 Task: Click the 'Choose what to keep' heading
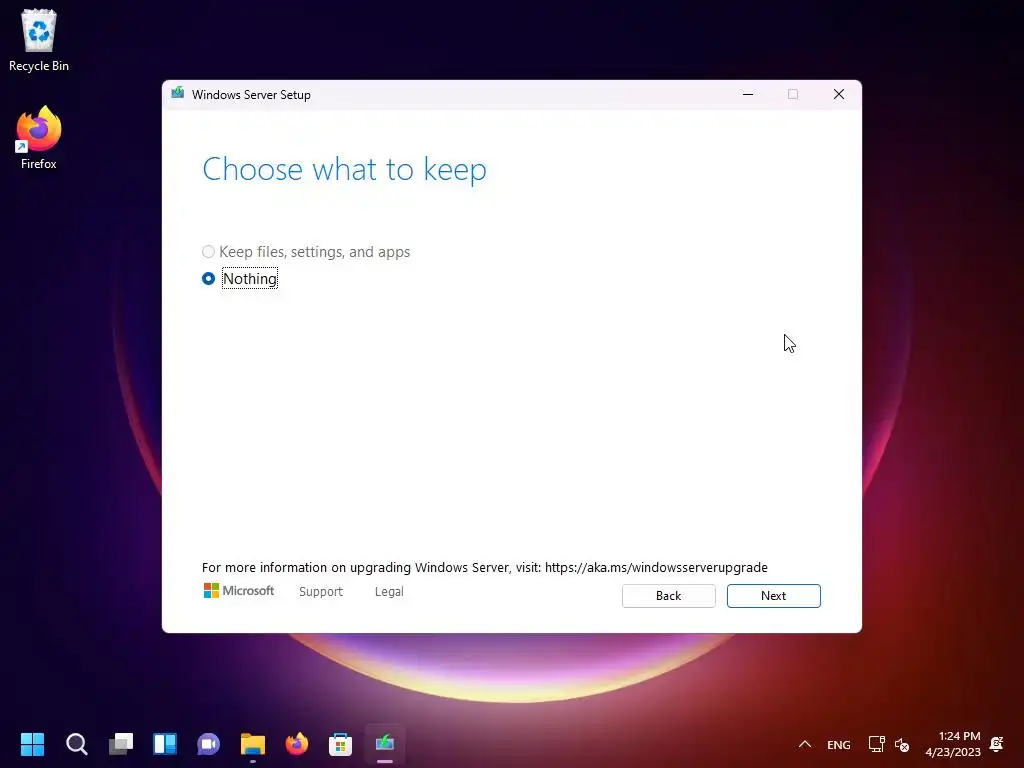[344, 170]
